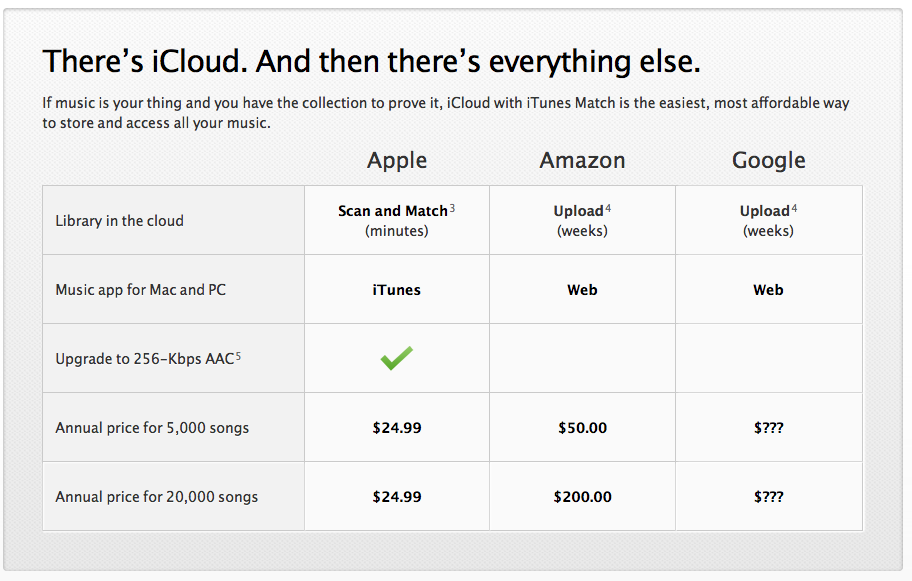Click the Apple column header
Image resolution: width=912 pixels, height=581 pixels.
tap(397, 160)
